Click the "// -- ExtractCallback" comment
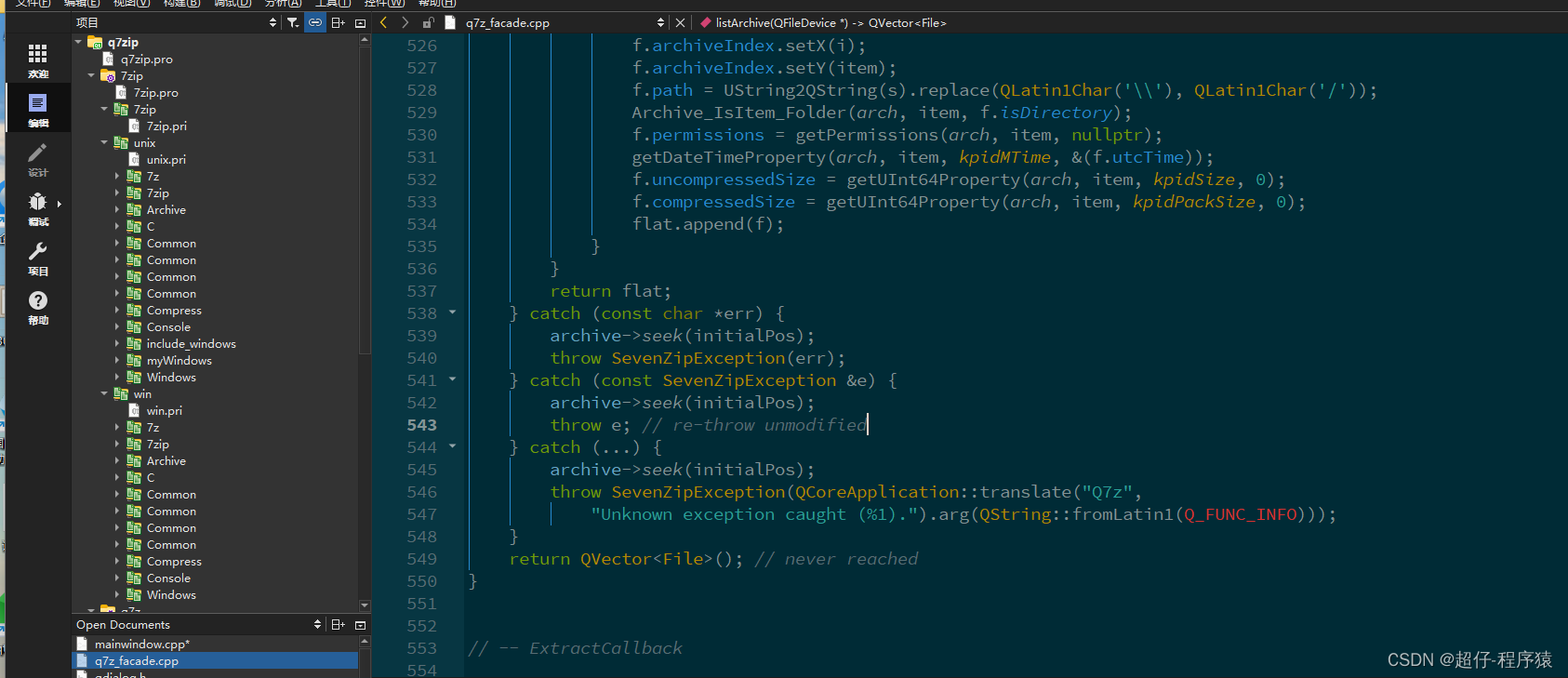This screenshot has width=1568, height=678. [x=575, y=647]
